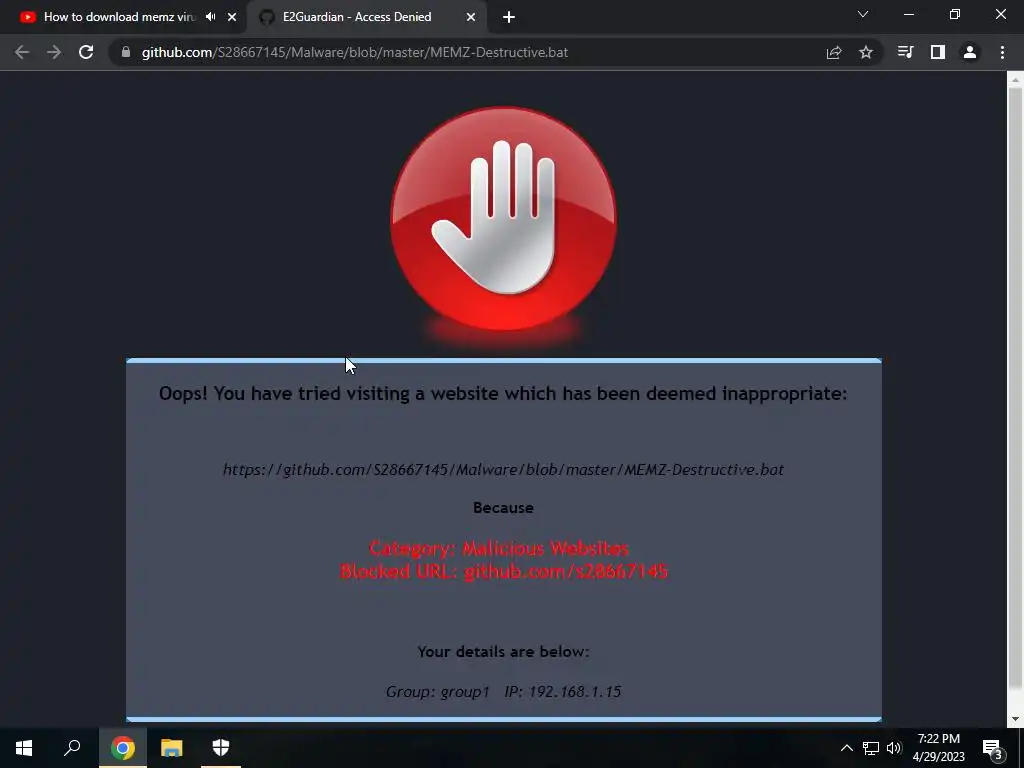Share this page from the address bar
Viewport: 1024px width, 768px height.
[x=834, y=52]
